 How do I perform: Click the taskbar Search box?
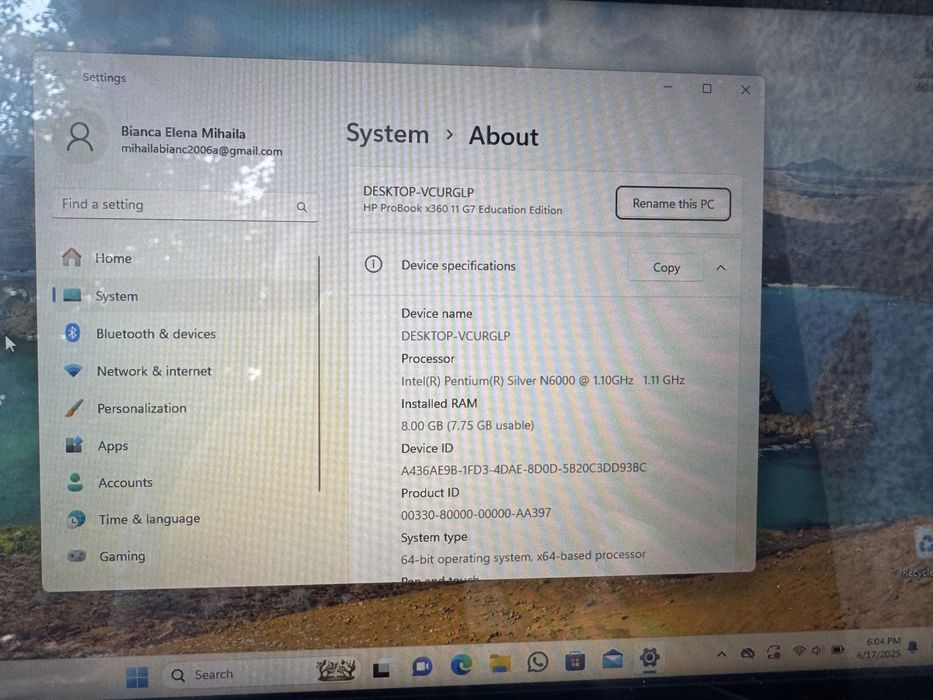[261, 673]
